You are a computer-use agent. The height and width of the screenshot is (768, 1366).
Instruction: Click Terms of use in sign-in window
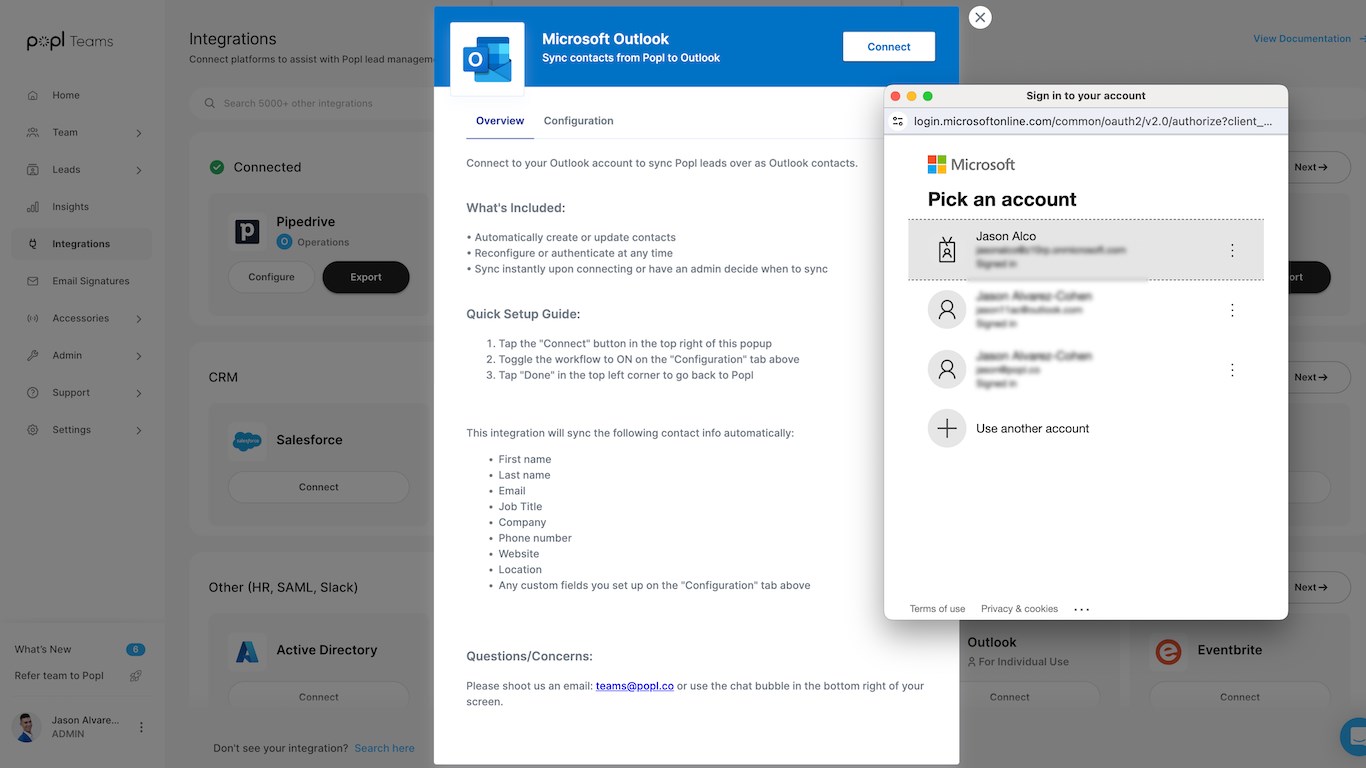[938, 609]
